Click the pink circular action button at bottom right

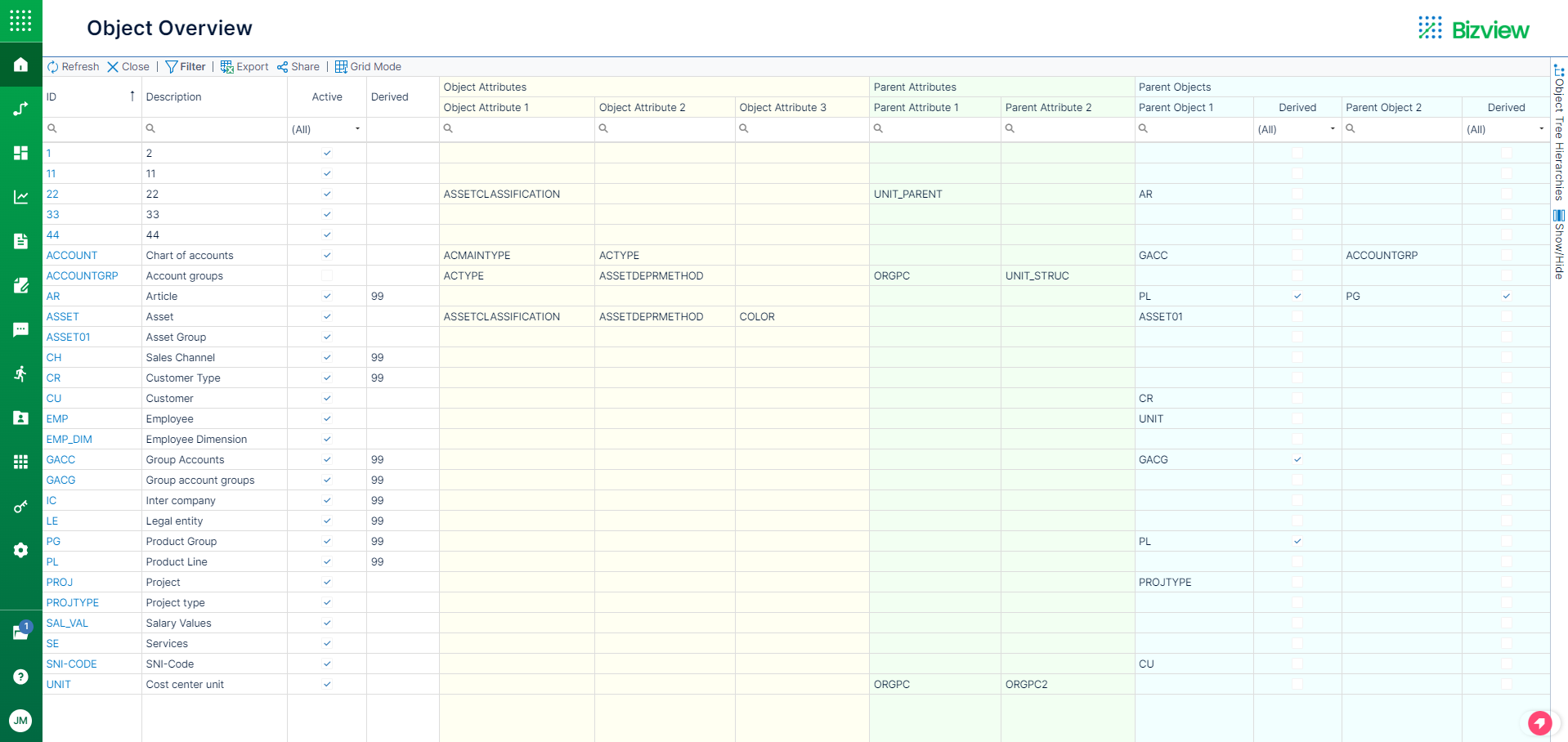1539,723
